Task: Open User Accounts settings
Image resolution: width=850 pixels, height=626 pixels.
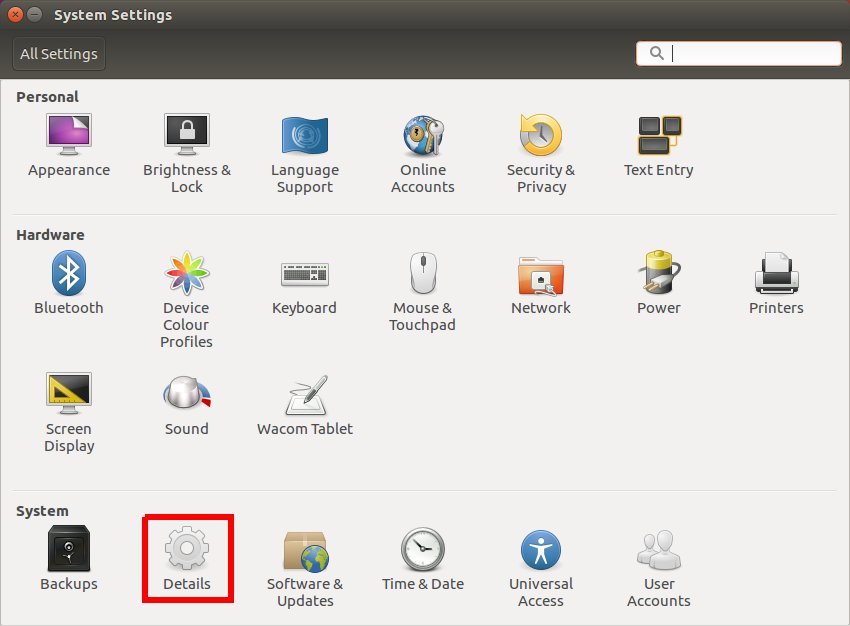Action: 659,569
